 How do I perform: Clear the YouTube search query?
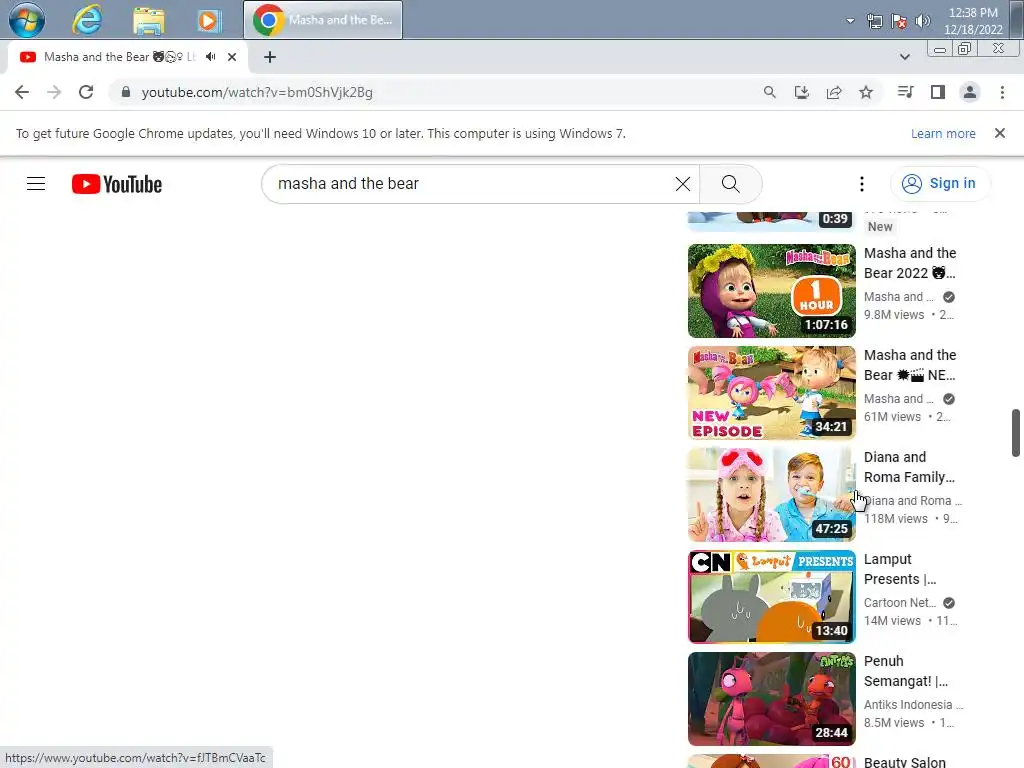682,184
